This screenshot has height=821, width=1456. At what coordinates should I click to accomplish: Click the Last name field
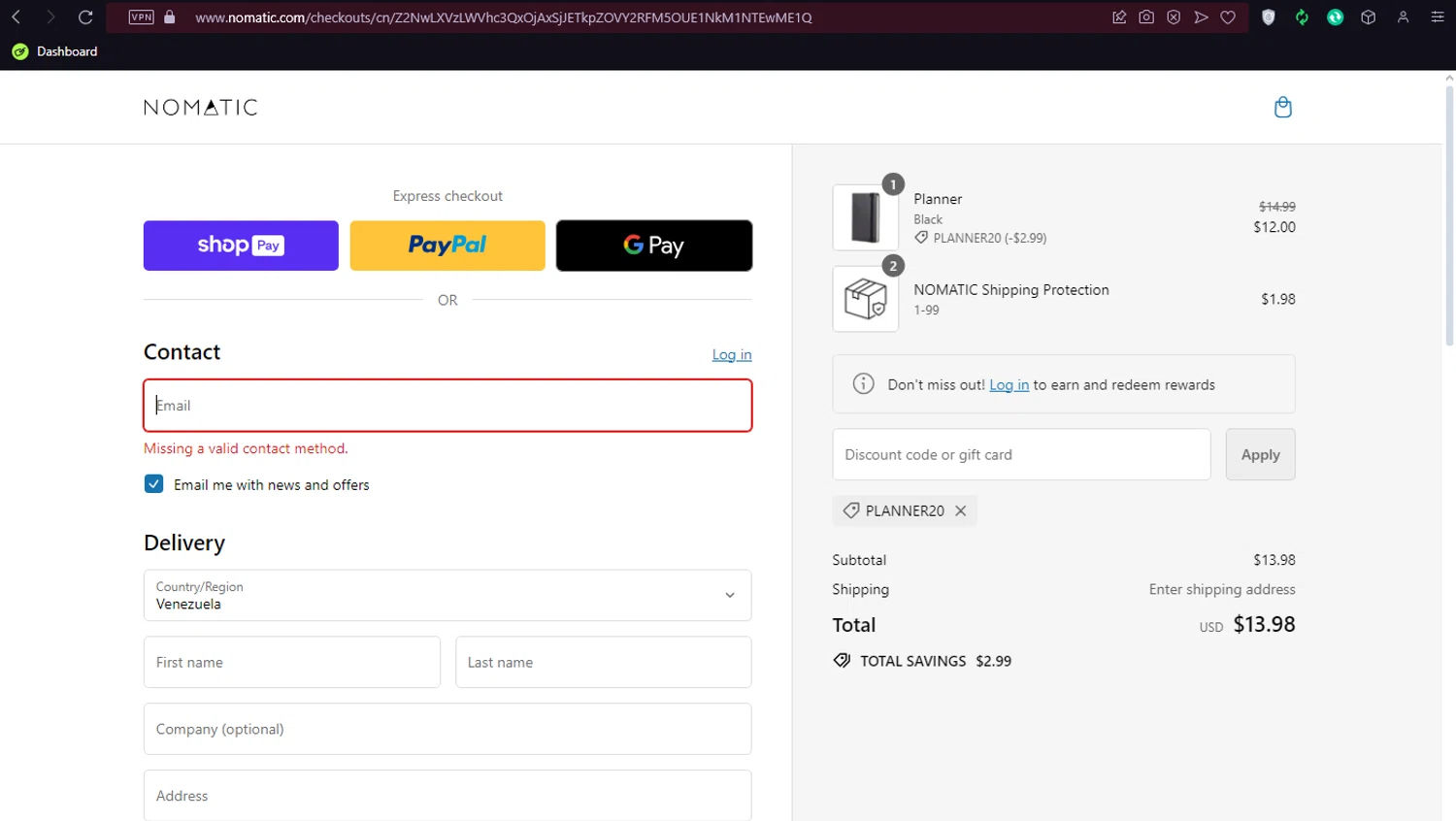604,662
